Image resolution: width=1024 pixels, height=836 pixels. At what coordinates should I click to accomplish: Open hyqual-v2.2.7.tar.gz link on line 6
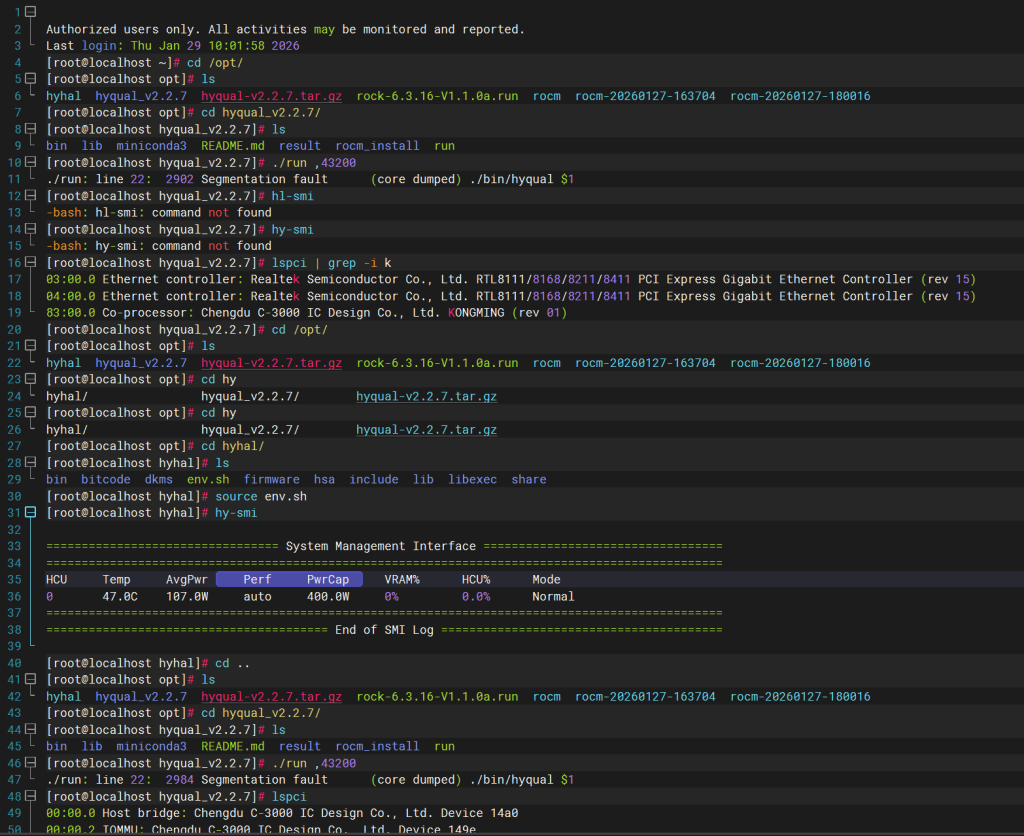[x=271, y=96]
